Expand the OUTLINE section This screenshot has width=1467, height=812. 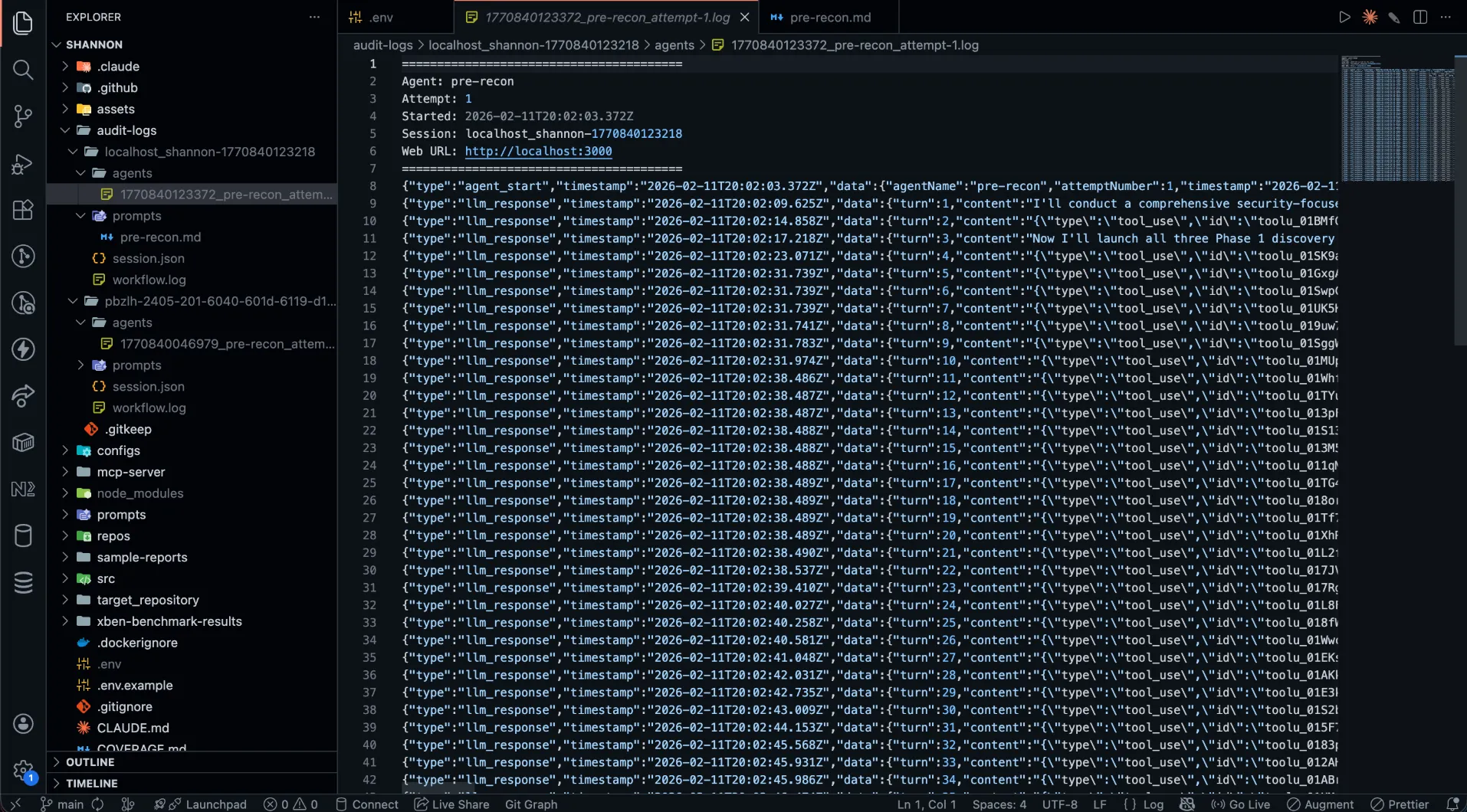tap(90, 762)
